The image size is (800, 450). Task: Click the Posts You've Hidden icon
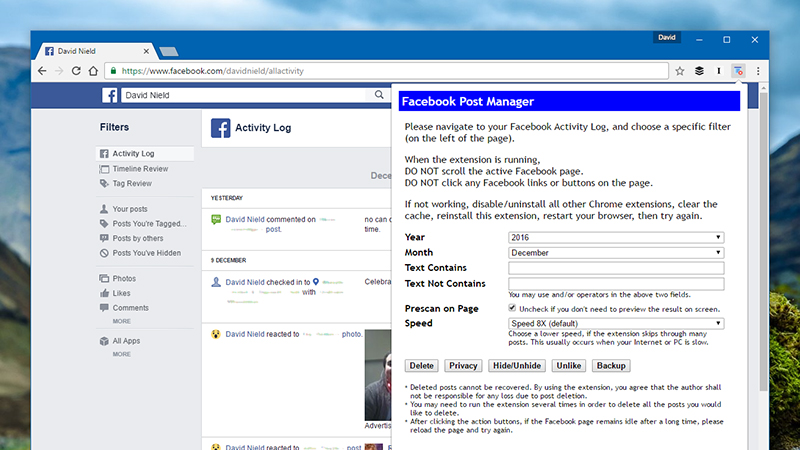click(104, 253)
